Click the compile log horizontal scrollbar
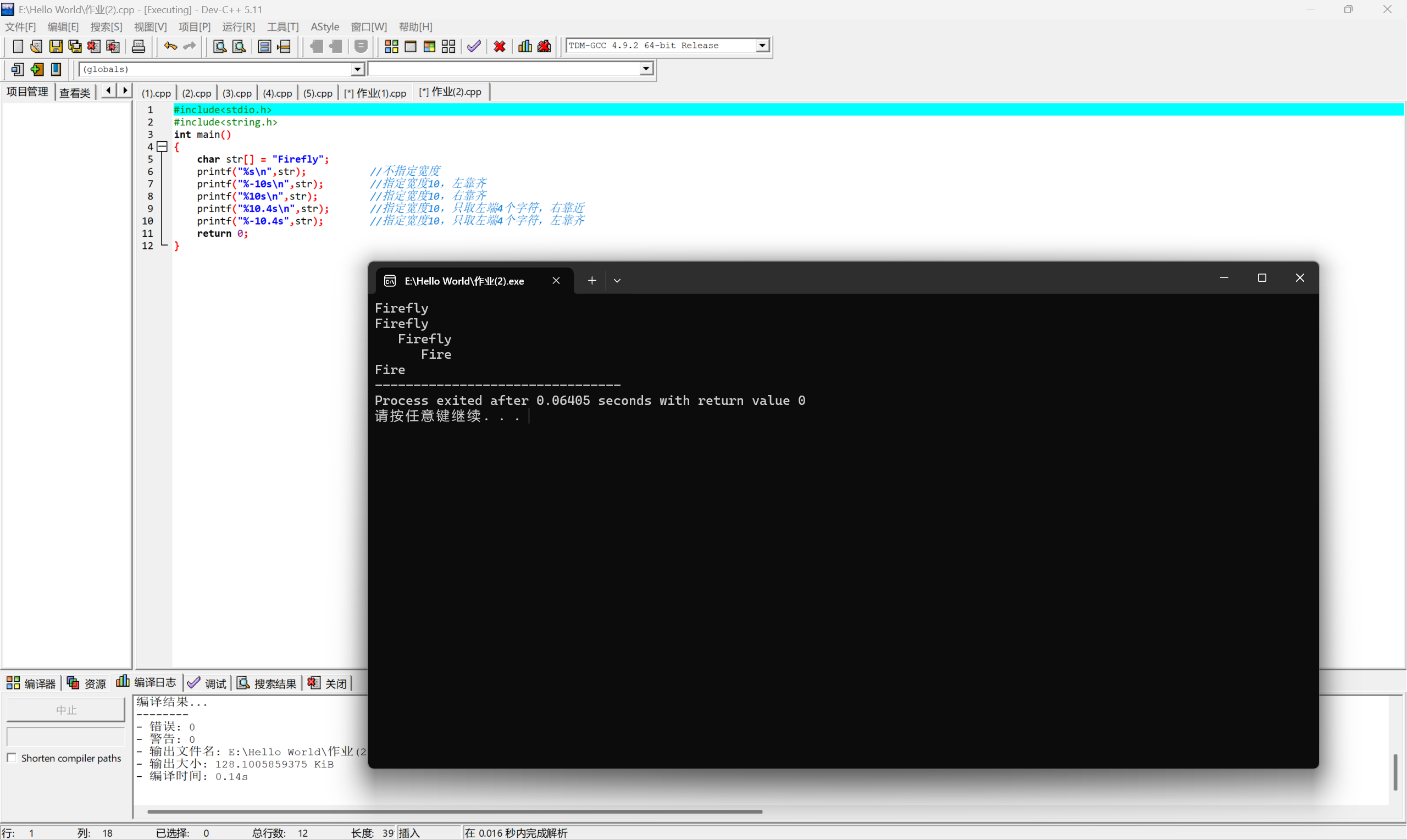The height and width of the screenshot is (840, 1407). (x=454, y=811)
